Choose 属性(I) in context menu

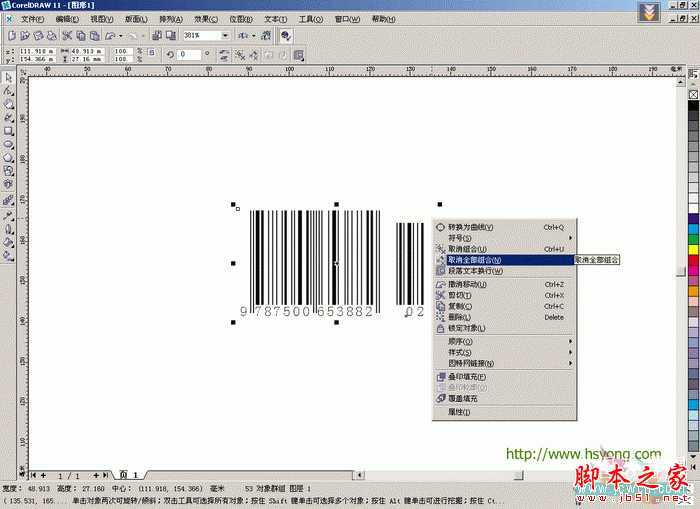(504, 412)
